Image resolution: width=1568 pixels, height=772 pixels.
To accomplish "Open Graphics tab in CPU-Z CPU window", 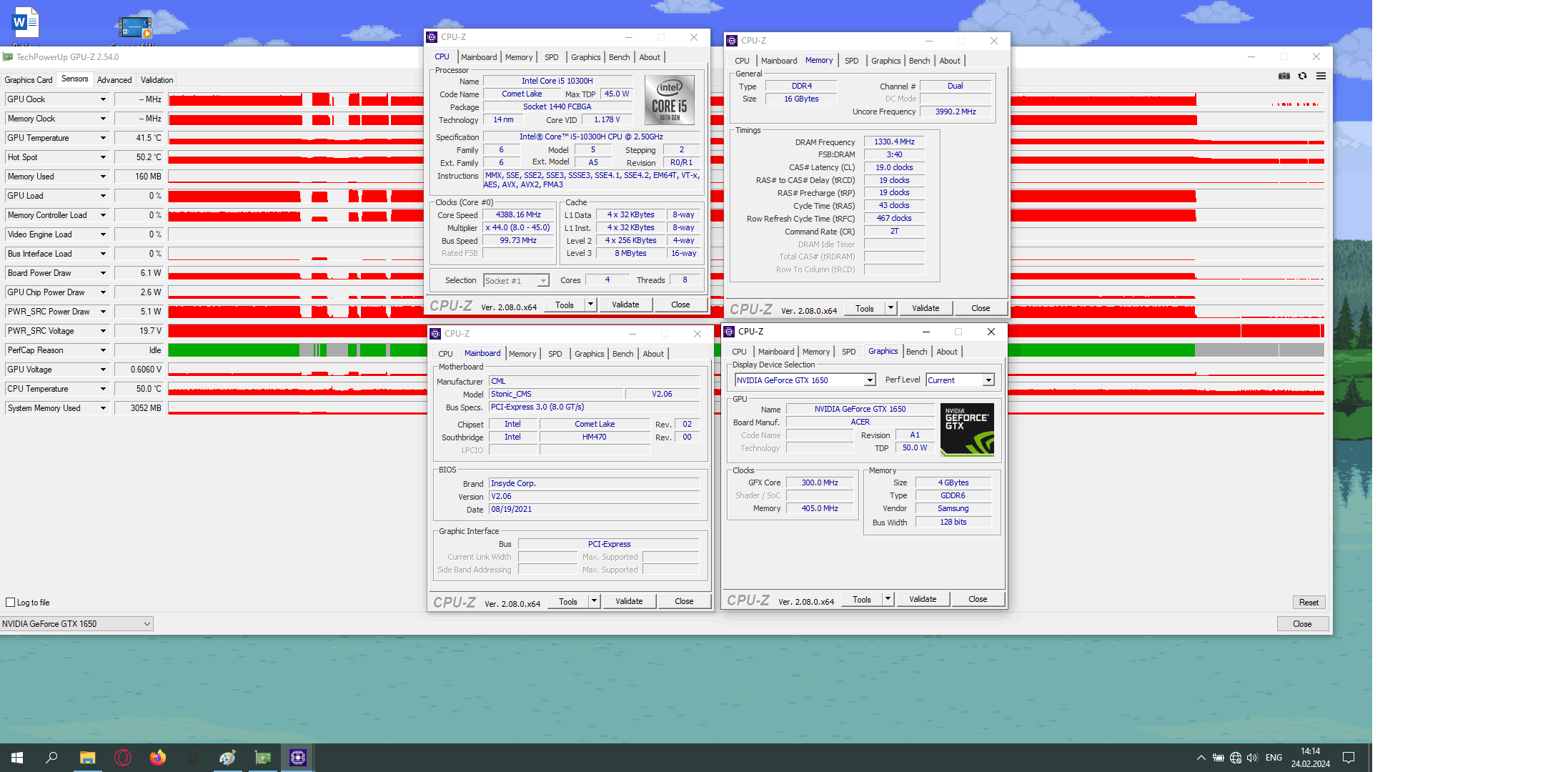I will [x=586, y=57].
